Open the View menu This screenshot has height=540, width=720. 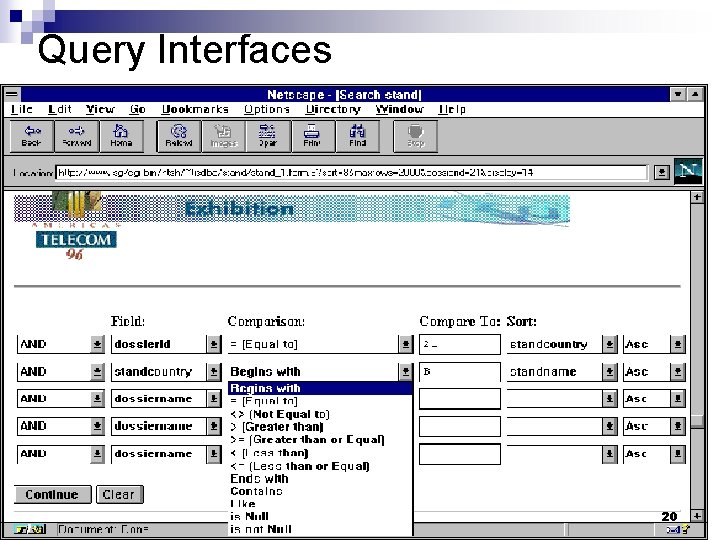(100, 109)
